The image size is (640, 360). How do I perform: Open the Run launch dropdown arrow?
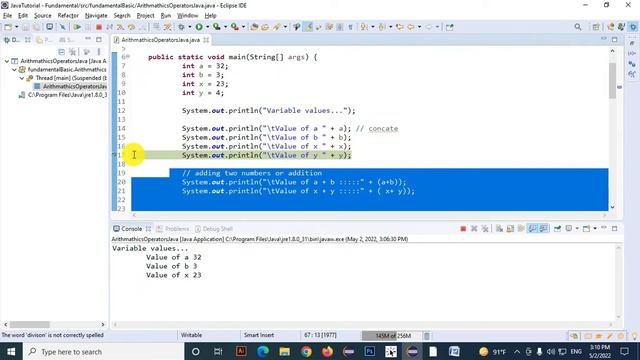207,27
